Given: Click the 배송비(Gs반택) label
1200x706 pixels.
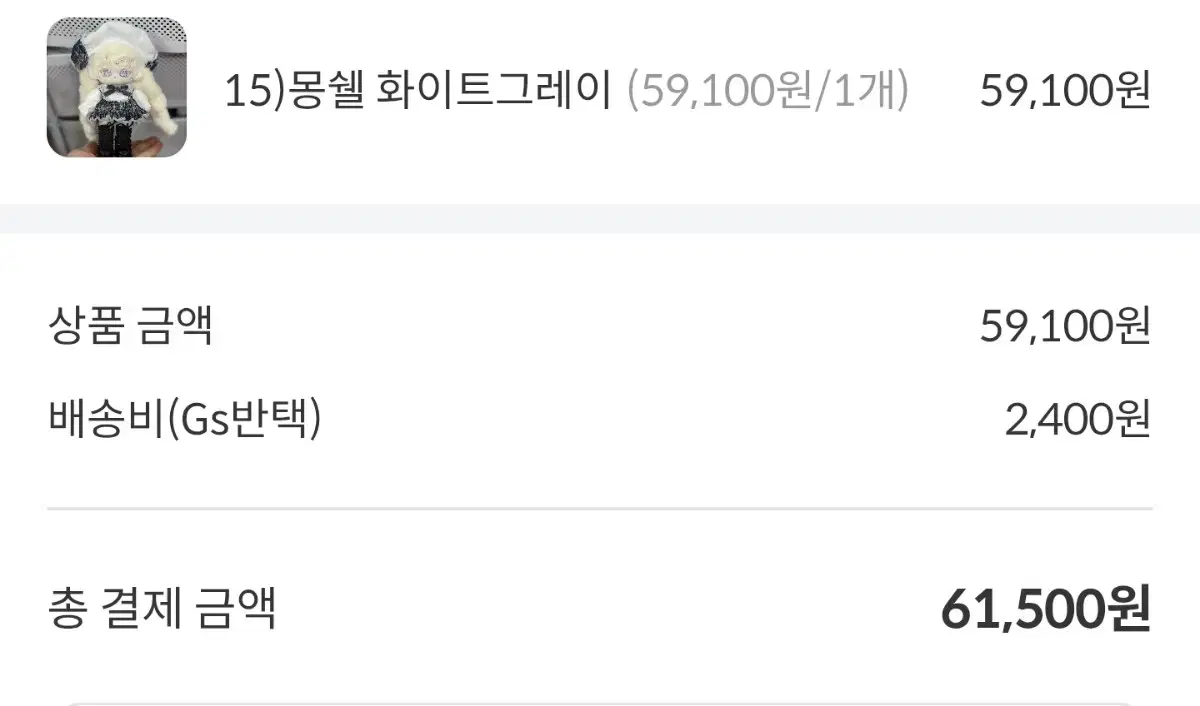Looking at the screenshot, I should pyautogui.click(x=185, y=420).
